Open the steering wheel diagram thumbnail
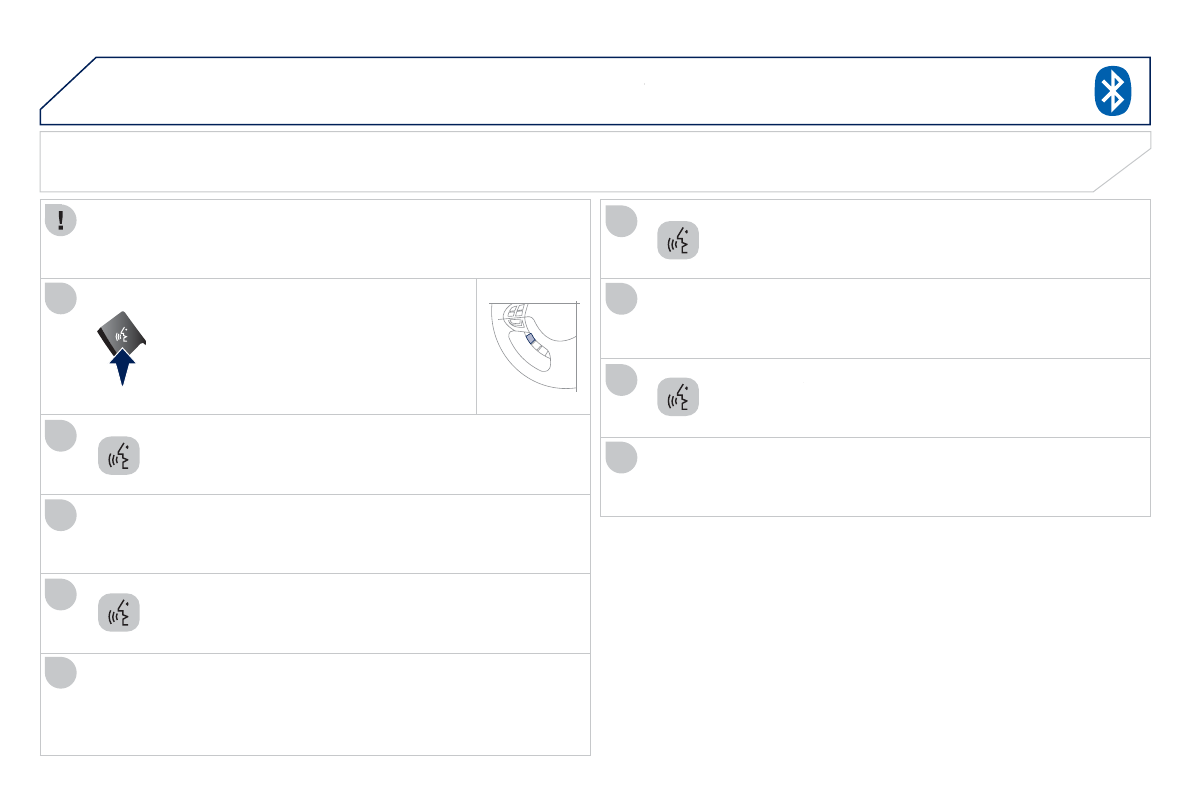Screen dimensions: 1191x794 point(533,346)
